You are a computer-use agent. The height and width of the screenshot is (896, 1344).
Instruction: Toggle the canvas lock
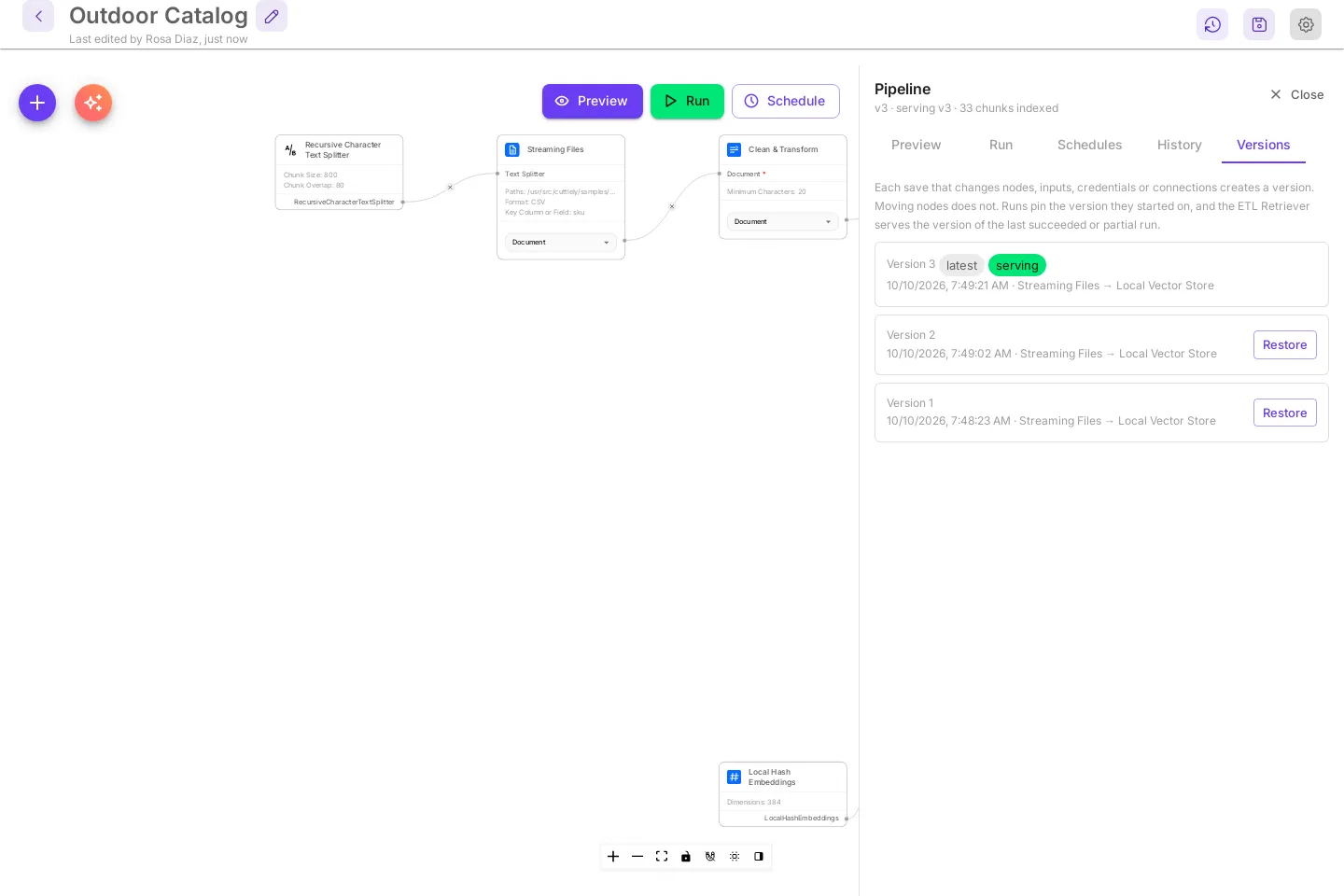click(x=686, y=856)
